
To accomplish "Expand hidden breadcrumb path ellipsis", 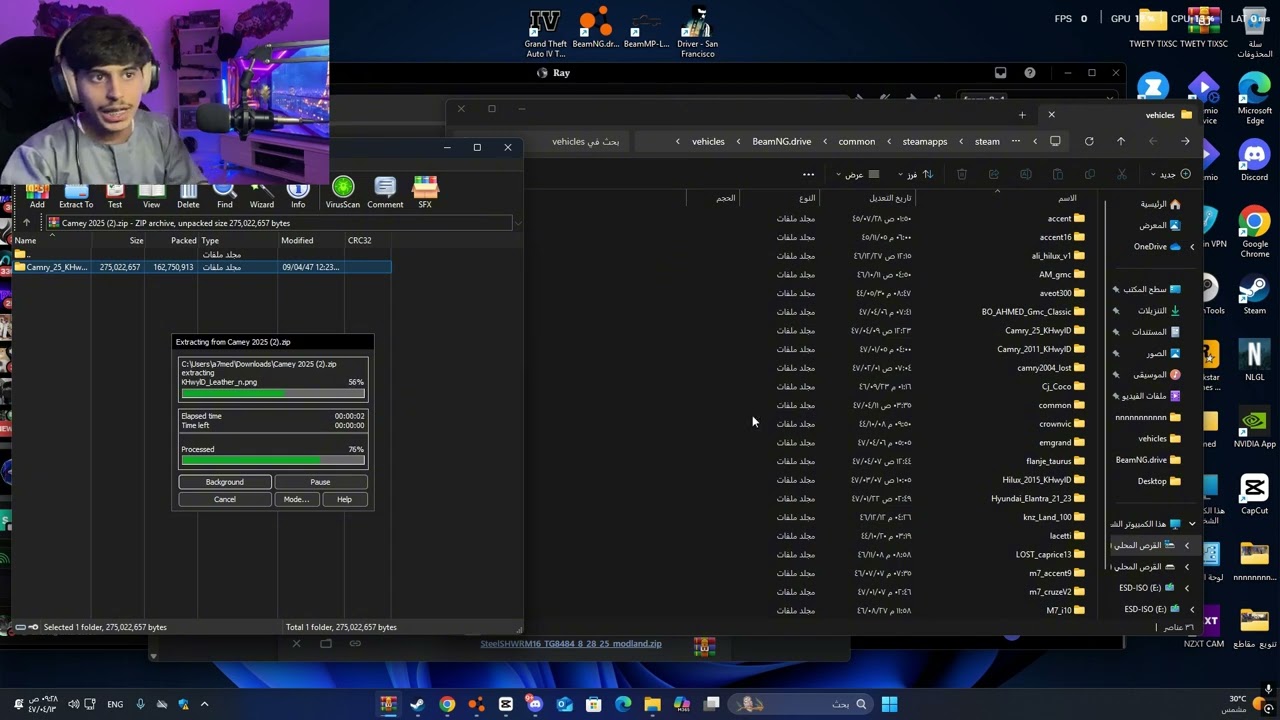I will click(x=1016, y=141).
